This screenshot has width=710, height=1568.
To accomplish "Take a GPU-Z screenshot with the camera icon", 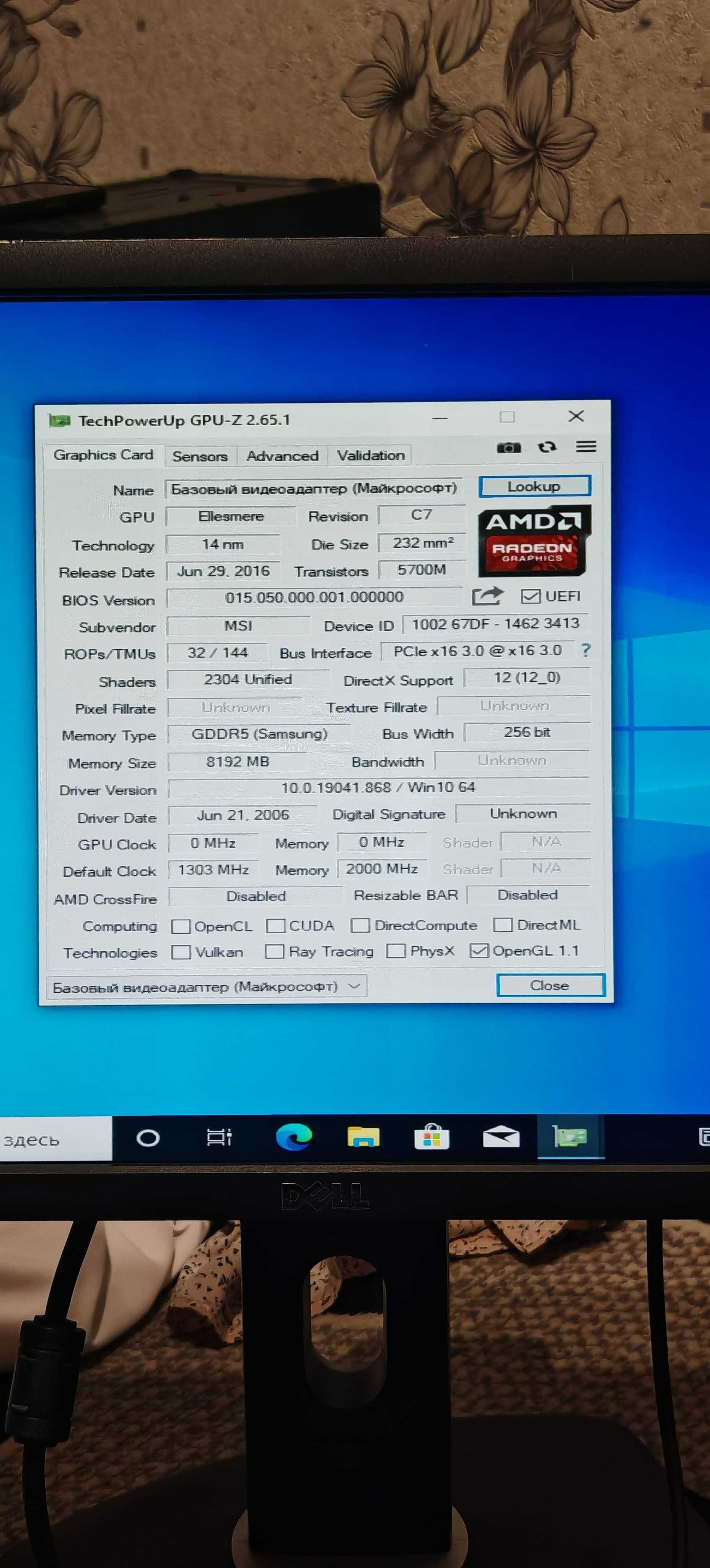I will [509, 448].
